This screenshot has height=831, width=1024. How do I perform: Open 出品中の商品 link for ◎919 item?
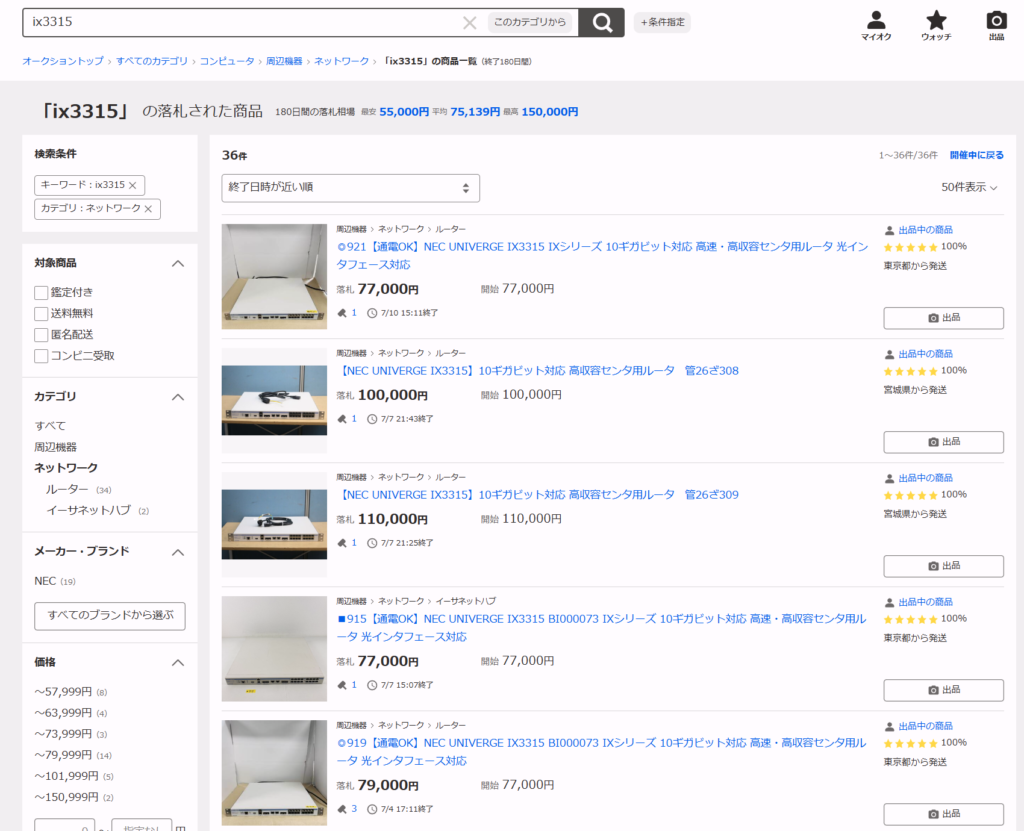(925, 726)
